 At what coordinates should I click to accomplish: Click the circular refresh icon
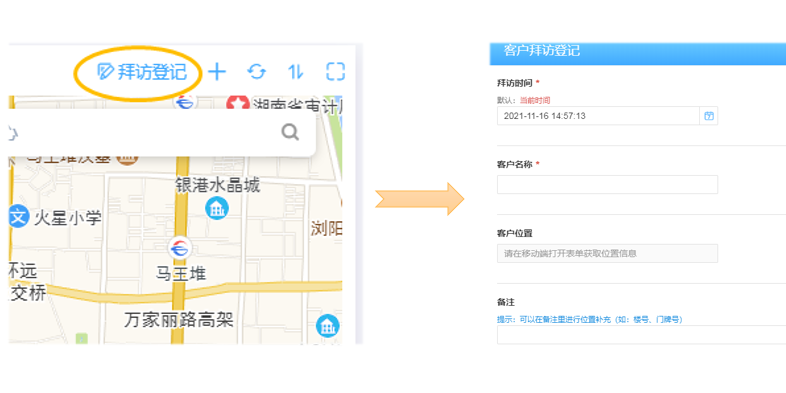257,72
